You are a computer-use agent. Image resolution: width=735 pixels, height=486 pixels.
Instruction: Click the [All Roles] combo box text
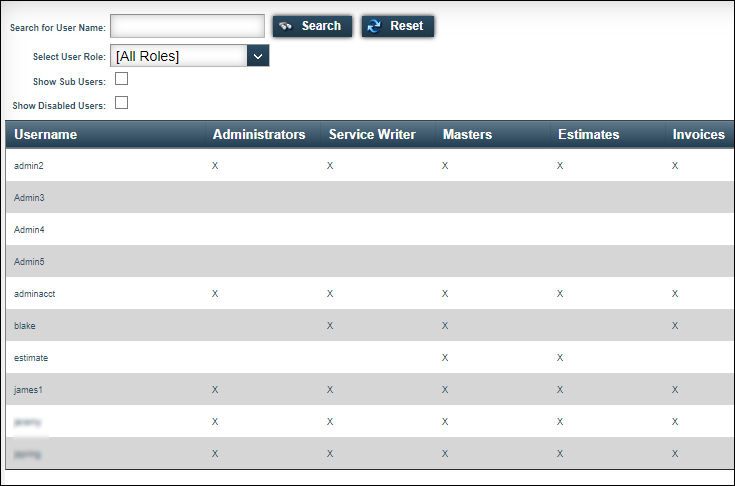click(x=148, y=56)
